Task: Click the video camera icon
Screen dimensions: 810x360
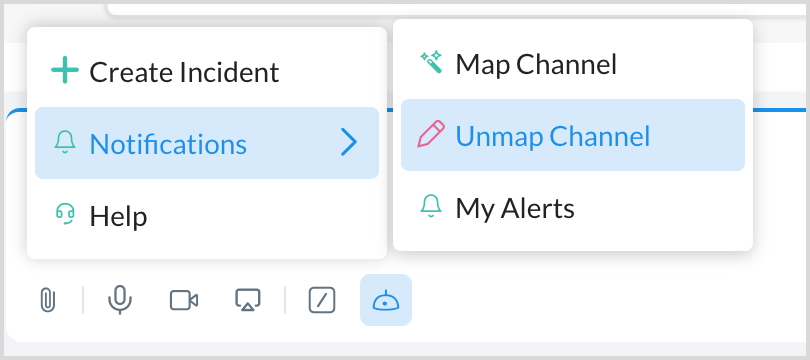Action: [x=184, y=300]
